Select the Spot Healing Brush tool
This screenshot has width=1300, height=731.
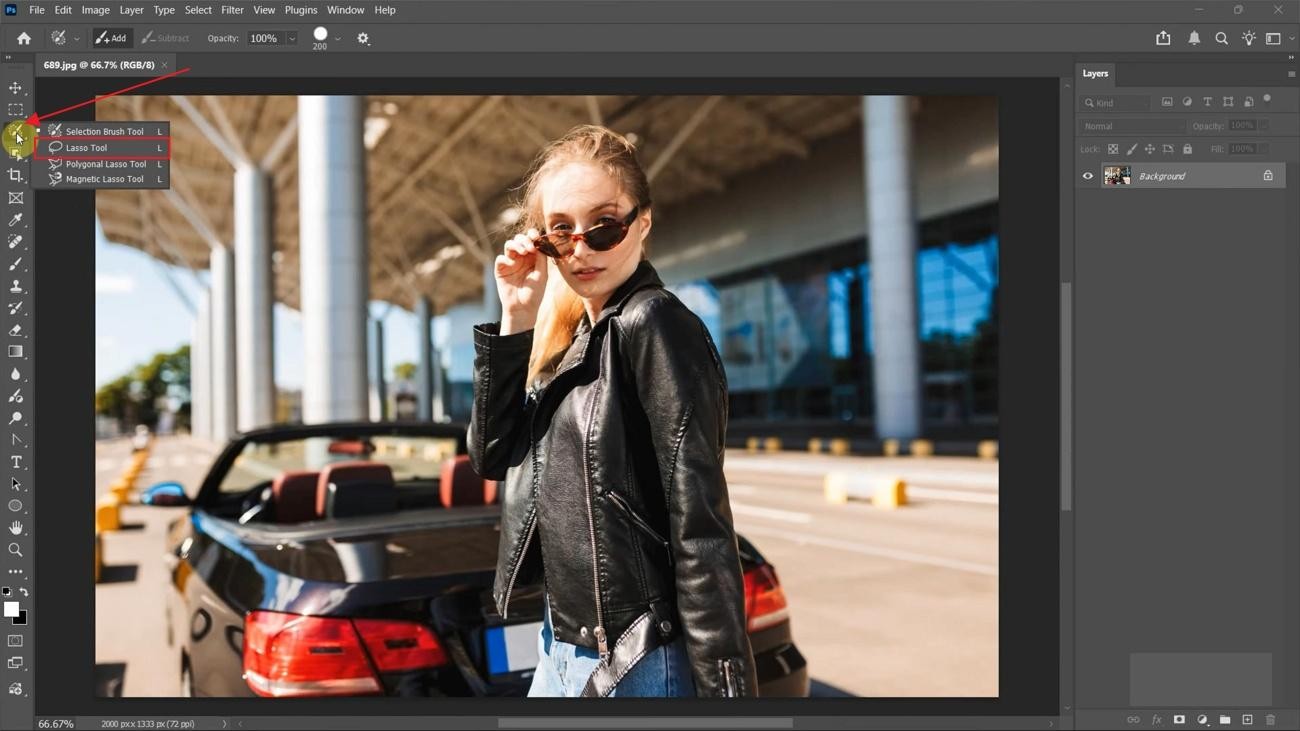pyautogui.click(x=15, y=242)
